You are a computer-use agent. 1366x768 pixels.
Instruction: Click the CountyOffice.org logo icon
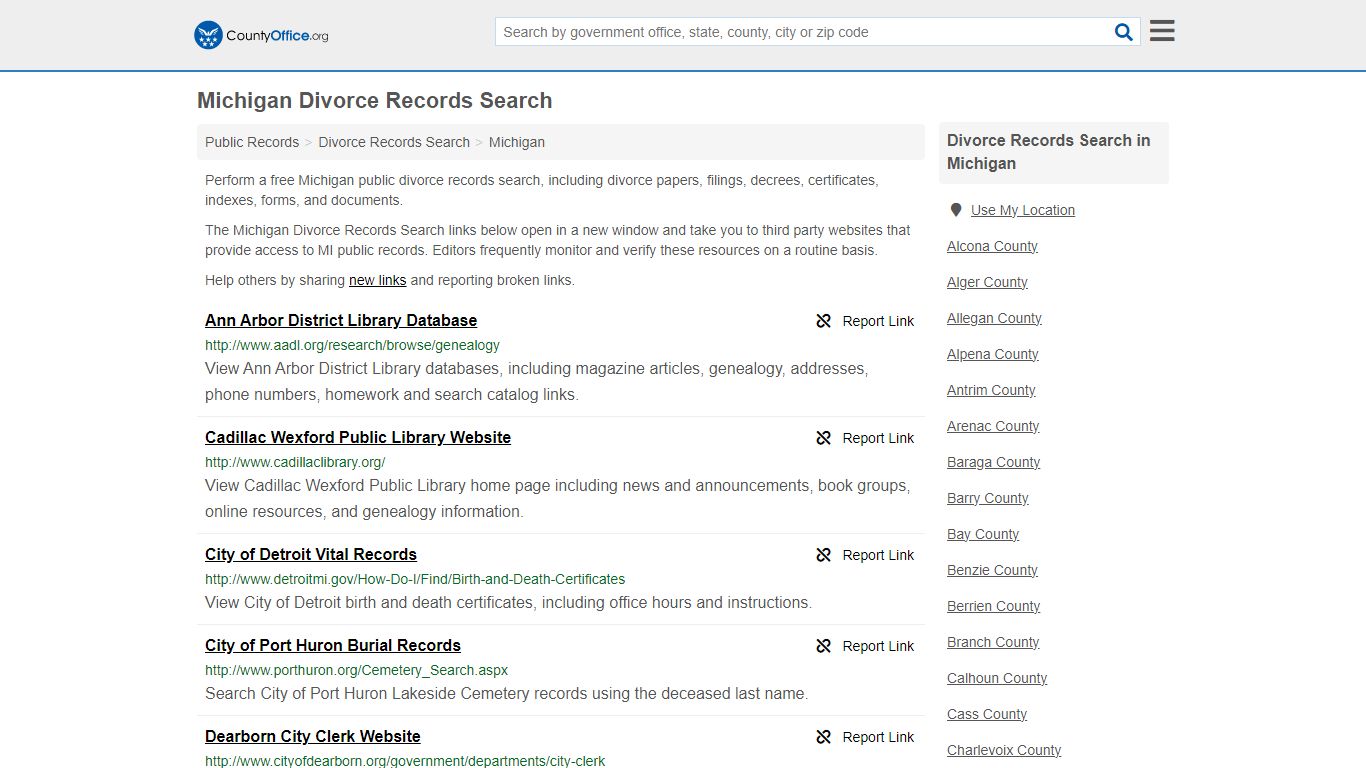click(208, 35)
